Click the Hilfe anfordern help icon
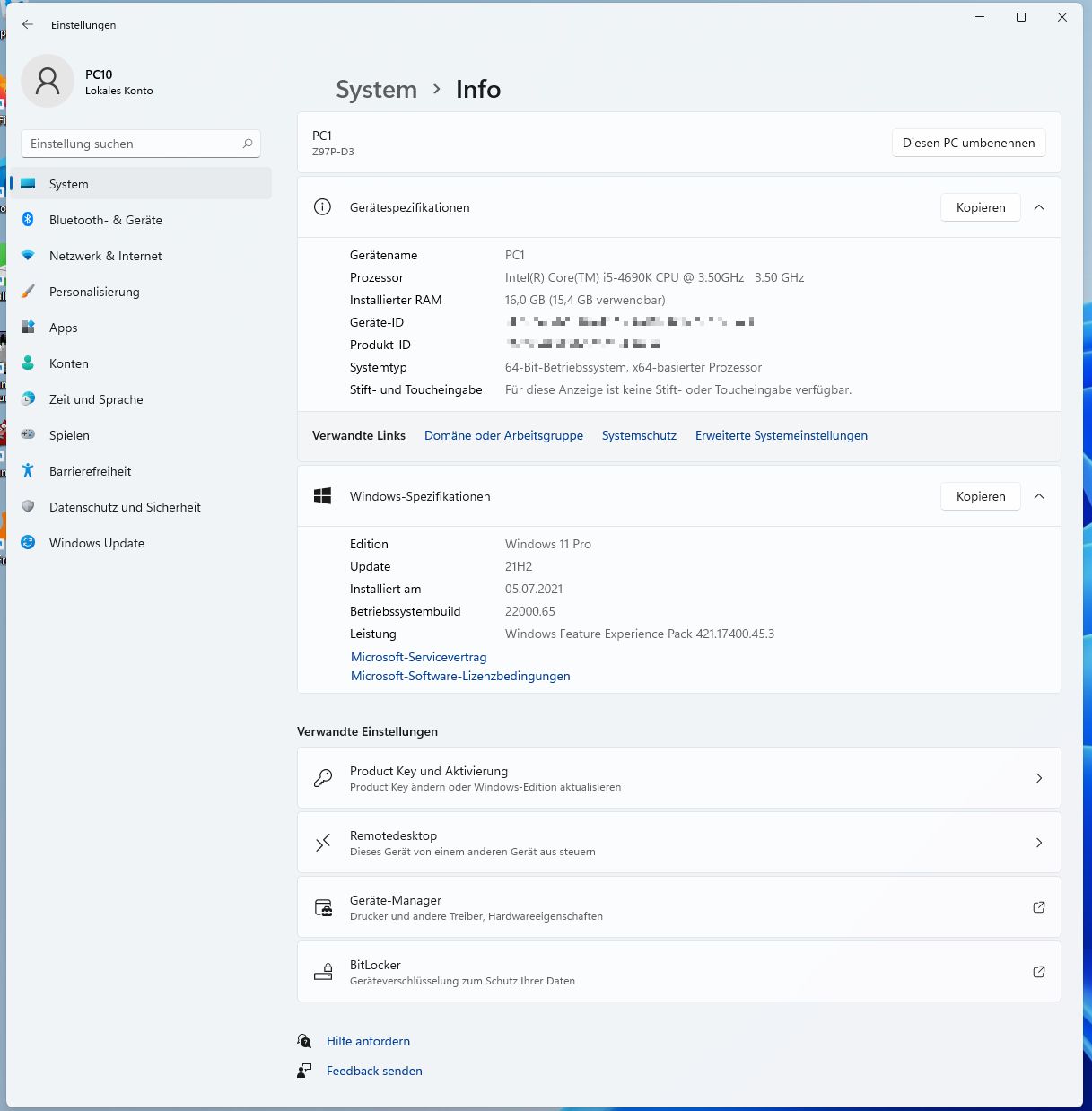The width and height of the screenshot is (1092, 1111). coord(305,1041)
